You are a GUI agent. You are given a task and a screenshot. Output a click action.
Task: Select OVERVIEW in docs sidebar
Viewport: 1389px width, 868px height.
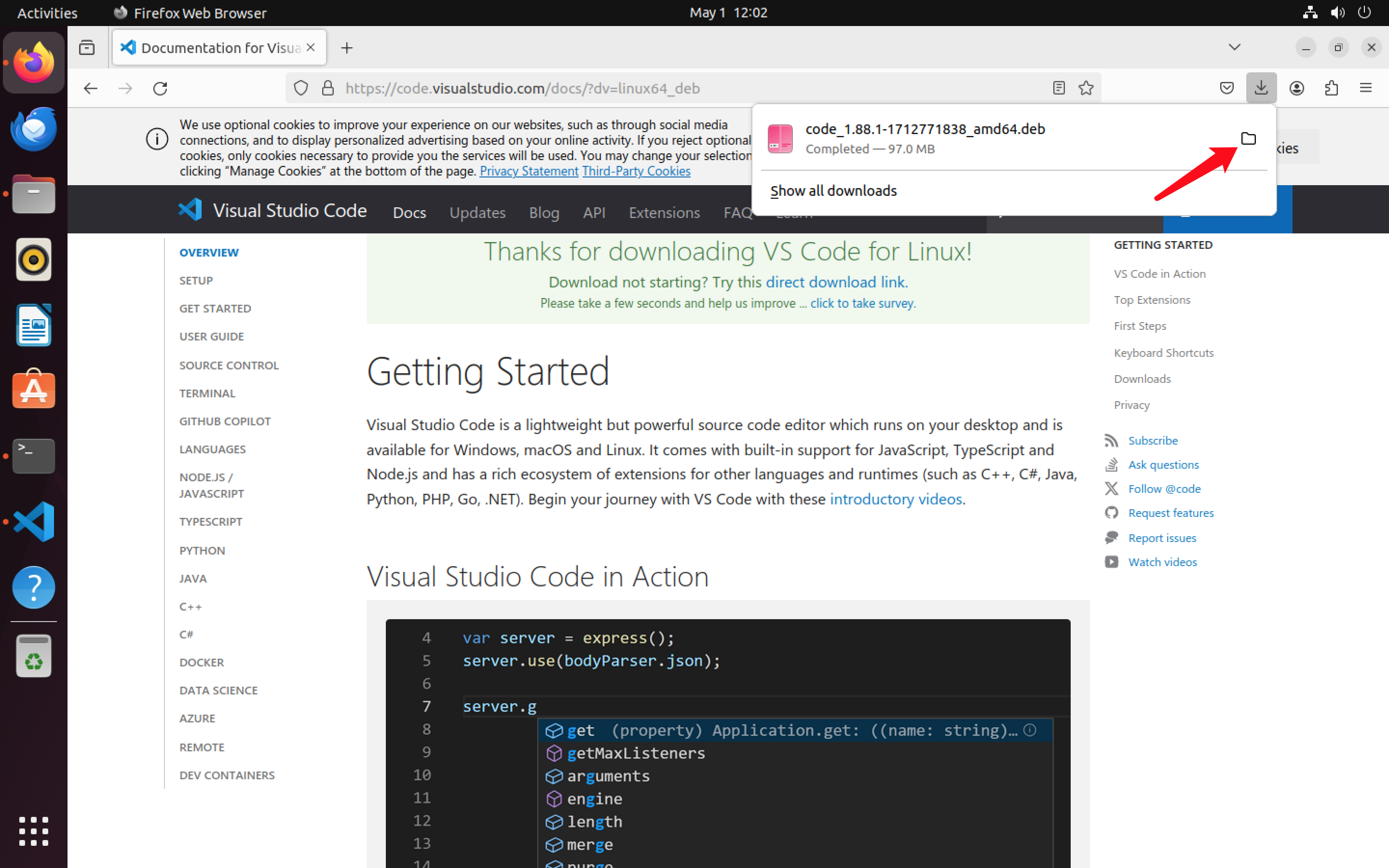209,253
